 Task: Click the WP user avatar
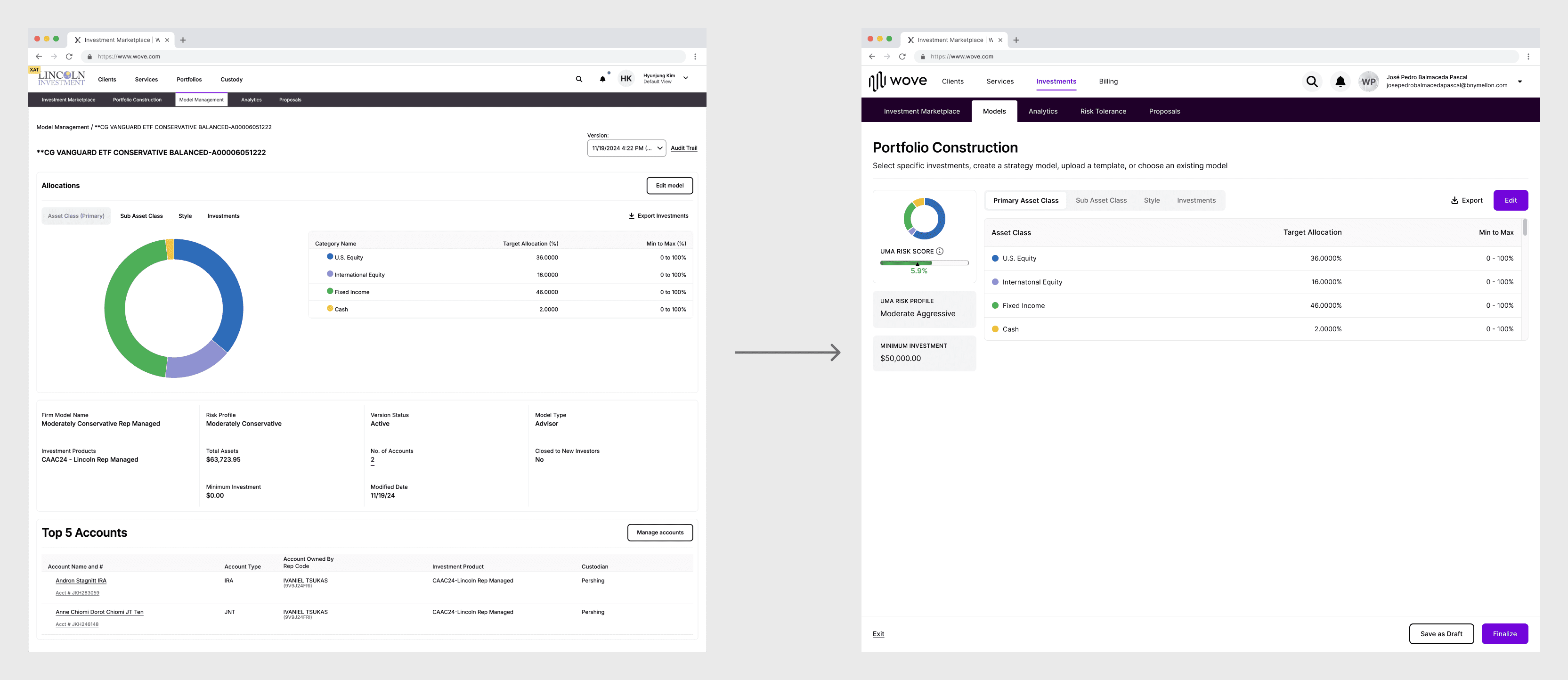pos(1368,82)
